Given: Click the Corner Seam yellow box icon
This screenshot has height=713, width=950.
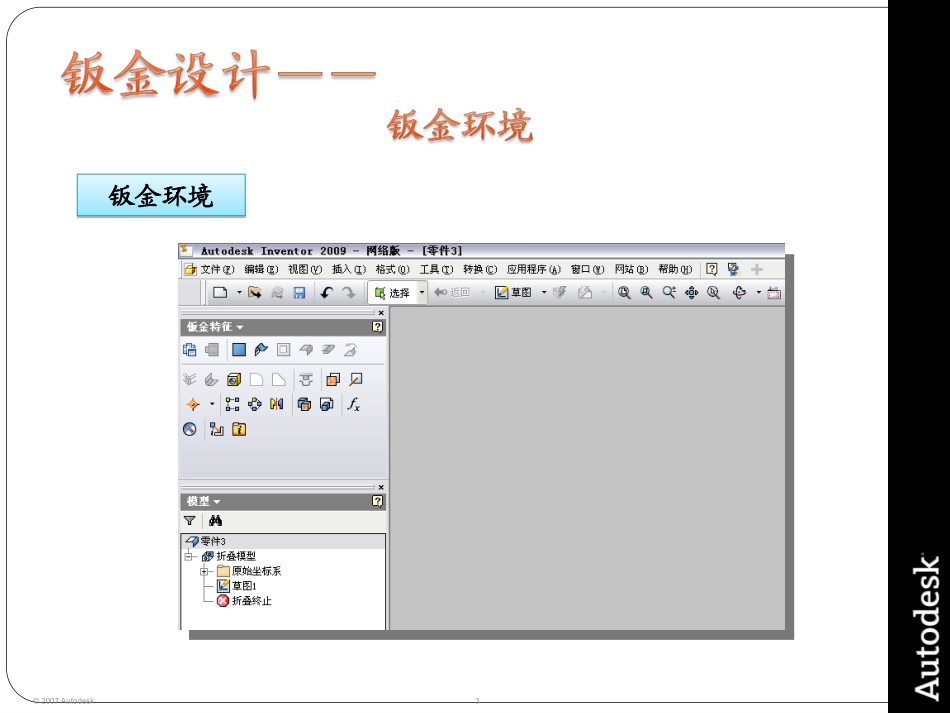Looking at the screenshot, I should [x=234, y=380].
